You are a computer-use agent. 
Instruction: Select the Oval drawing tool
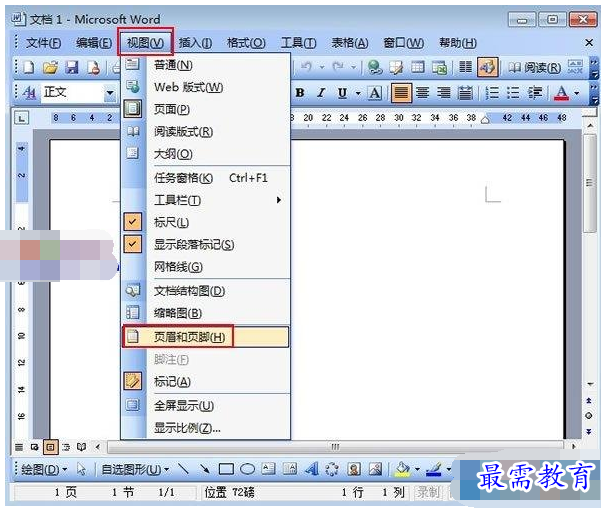click(x=248, y=469)
